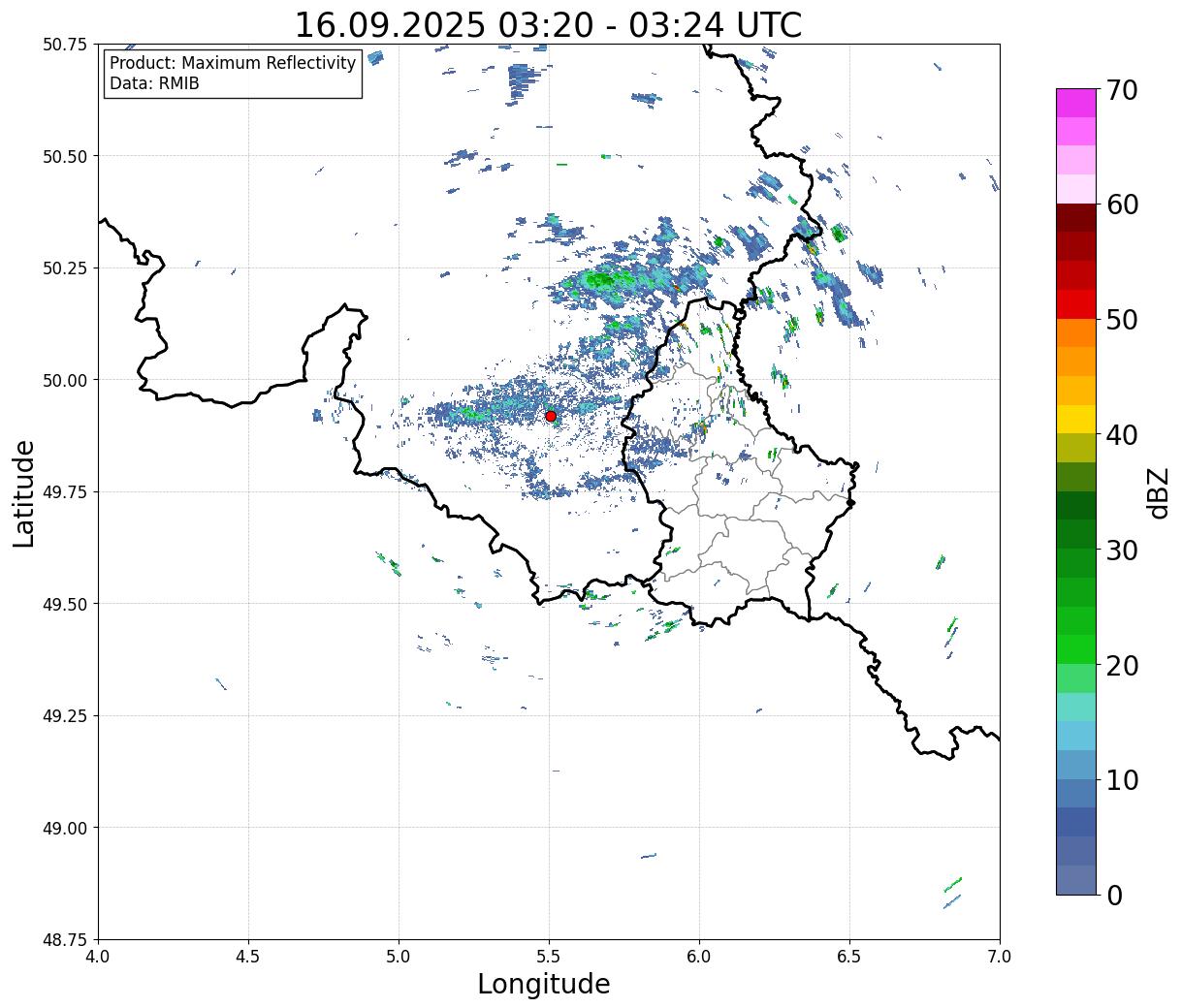Click the 'Latitude' axis label
Viewport: 1182px width, 1008px height.
click(x=24, y=493)
